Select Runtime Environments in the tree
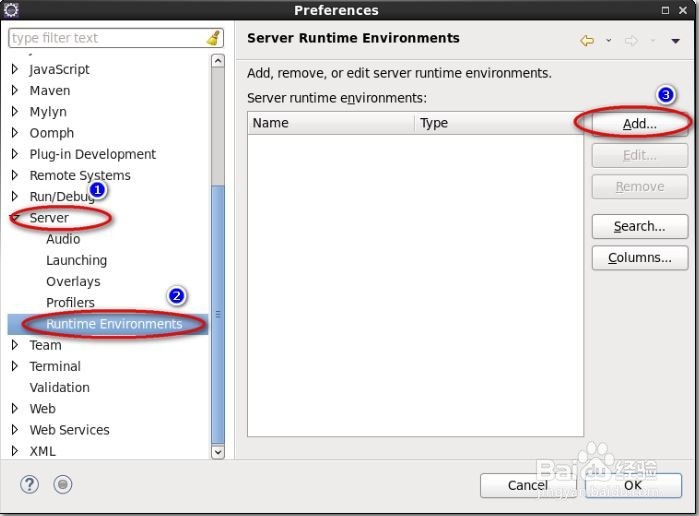699x516 pixels. [x=114, y=324]
